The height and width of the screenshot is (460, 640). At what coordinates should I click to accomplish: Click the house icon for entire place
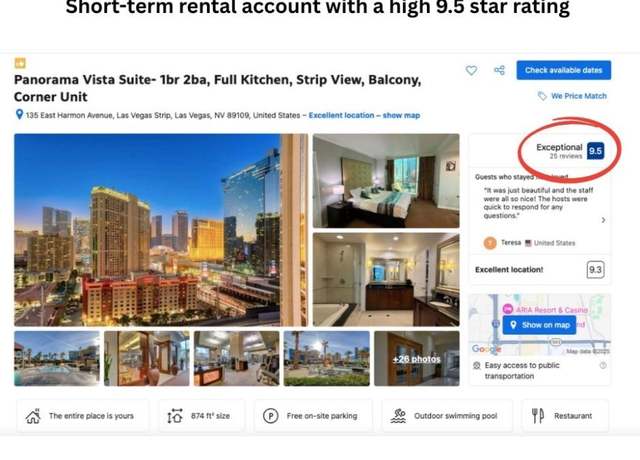click(x=33, y=416)
